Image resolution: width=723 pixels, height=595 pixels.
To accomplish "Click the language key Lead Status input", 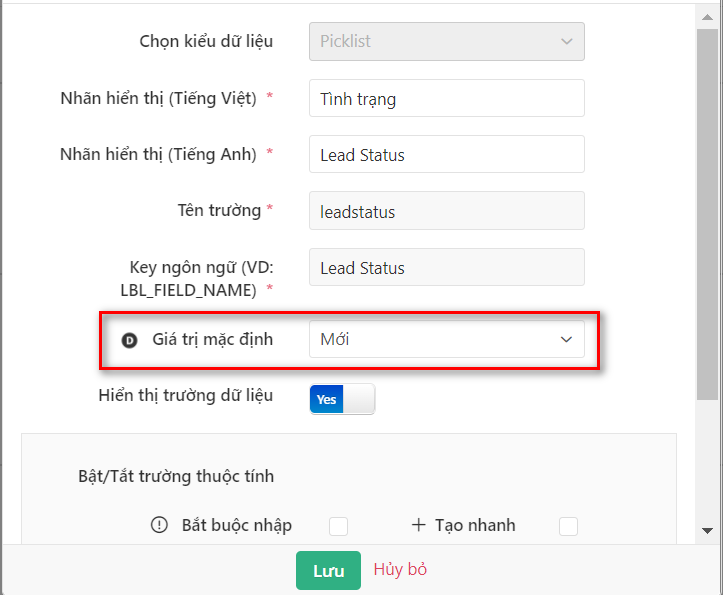I will (447, 268).
